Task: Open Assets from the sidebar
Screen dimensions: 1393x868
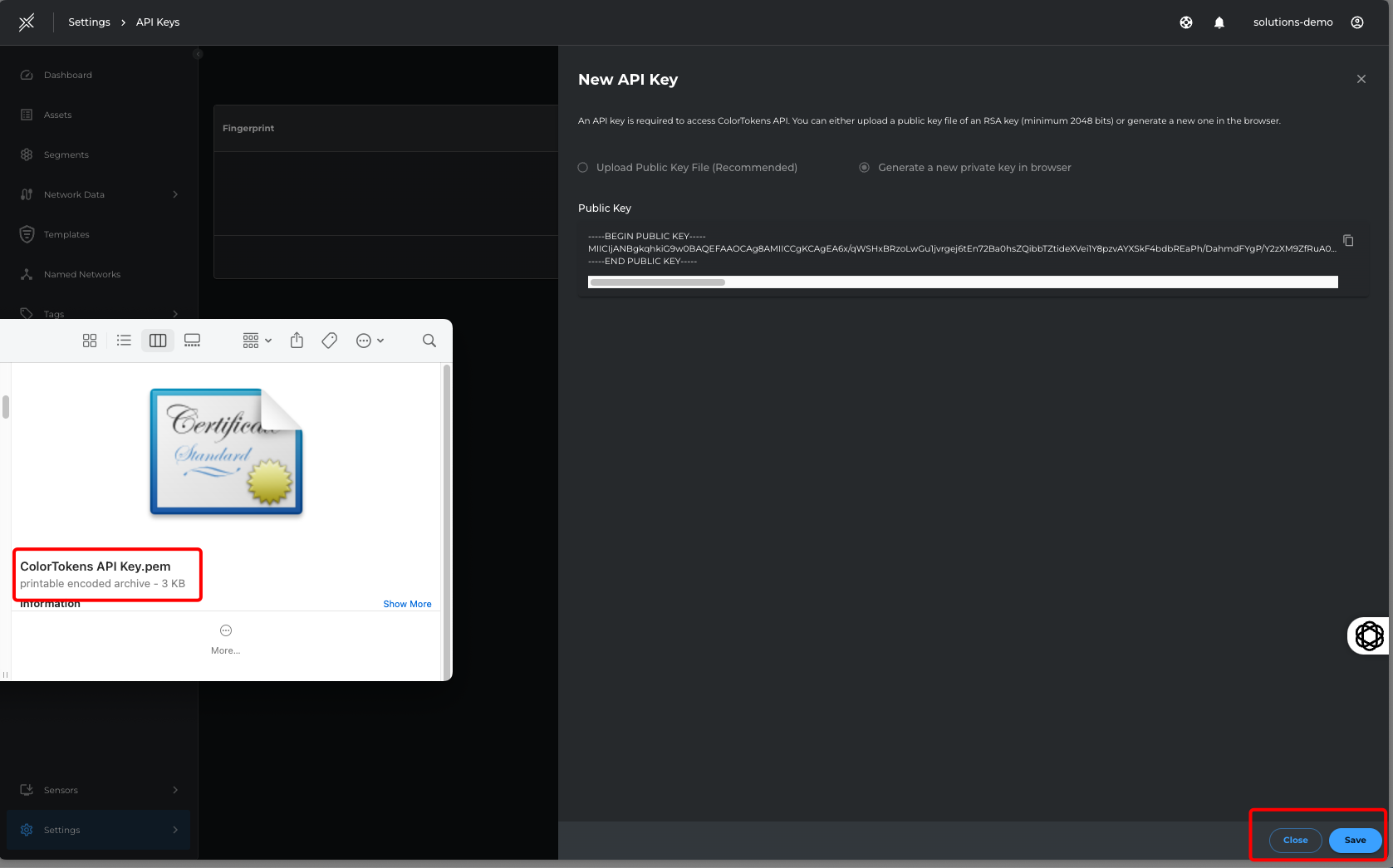Action: (x=57, y=115)
